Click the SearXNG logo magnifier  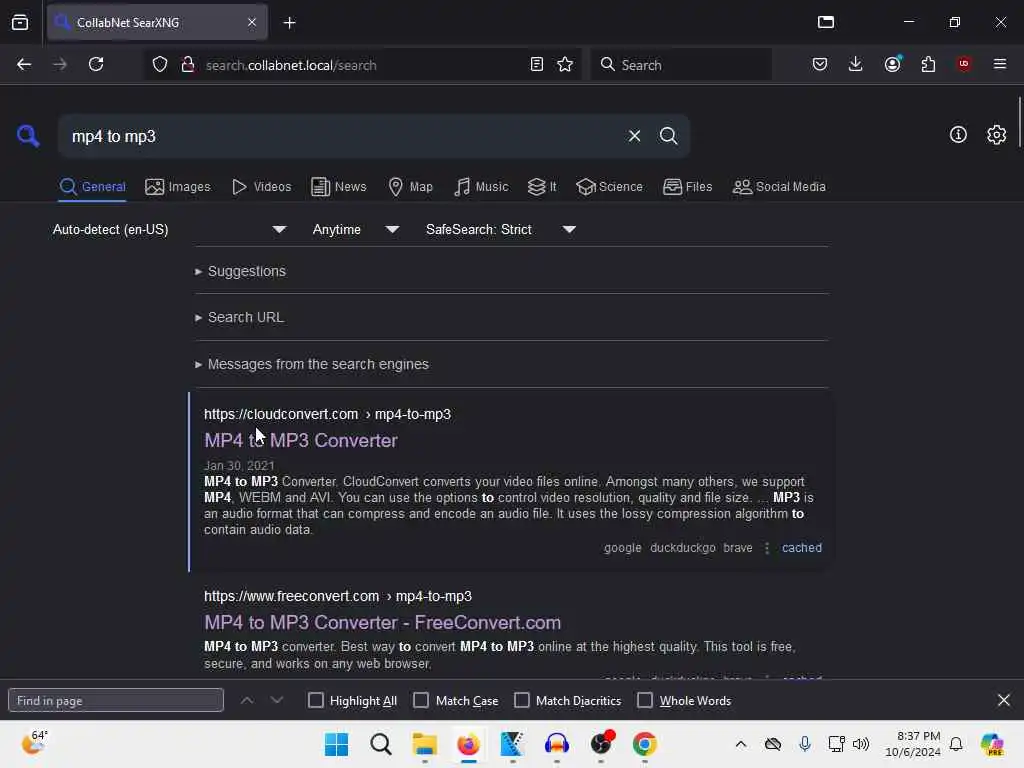coord(28,136)
